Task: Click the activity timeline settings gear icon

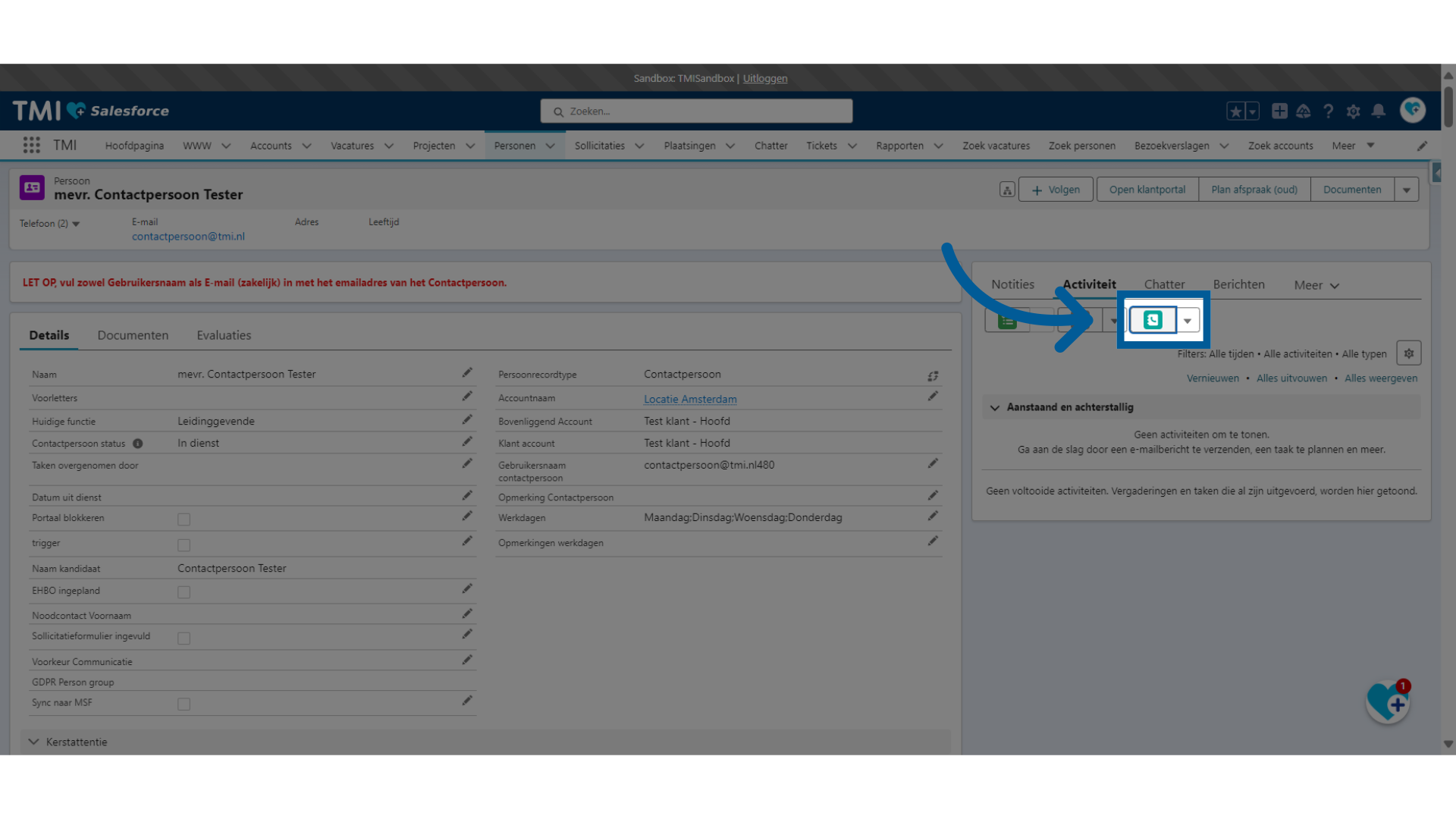Action: pos(1408,353)
